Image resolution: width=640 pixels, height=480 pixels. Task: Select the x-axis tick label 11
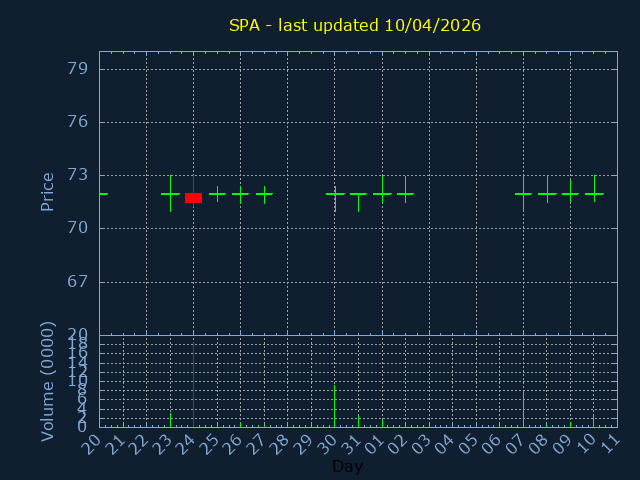[x=609, y=444]
